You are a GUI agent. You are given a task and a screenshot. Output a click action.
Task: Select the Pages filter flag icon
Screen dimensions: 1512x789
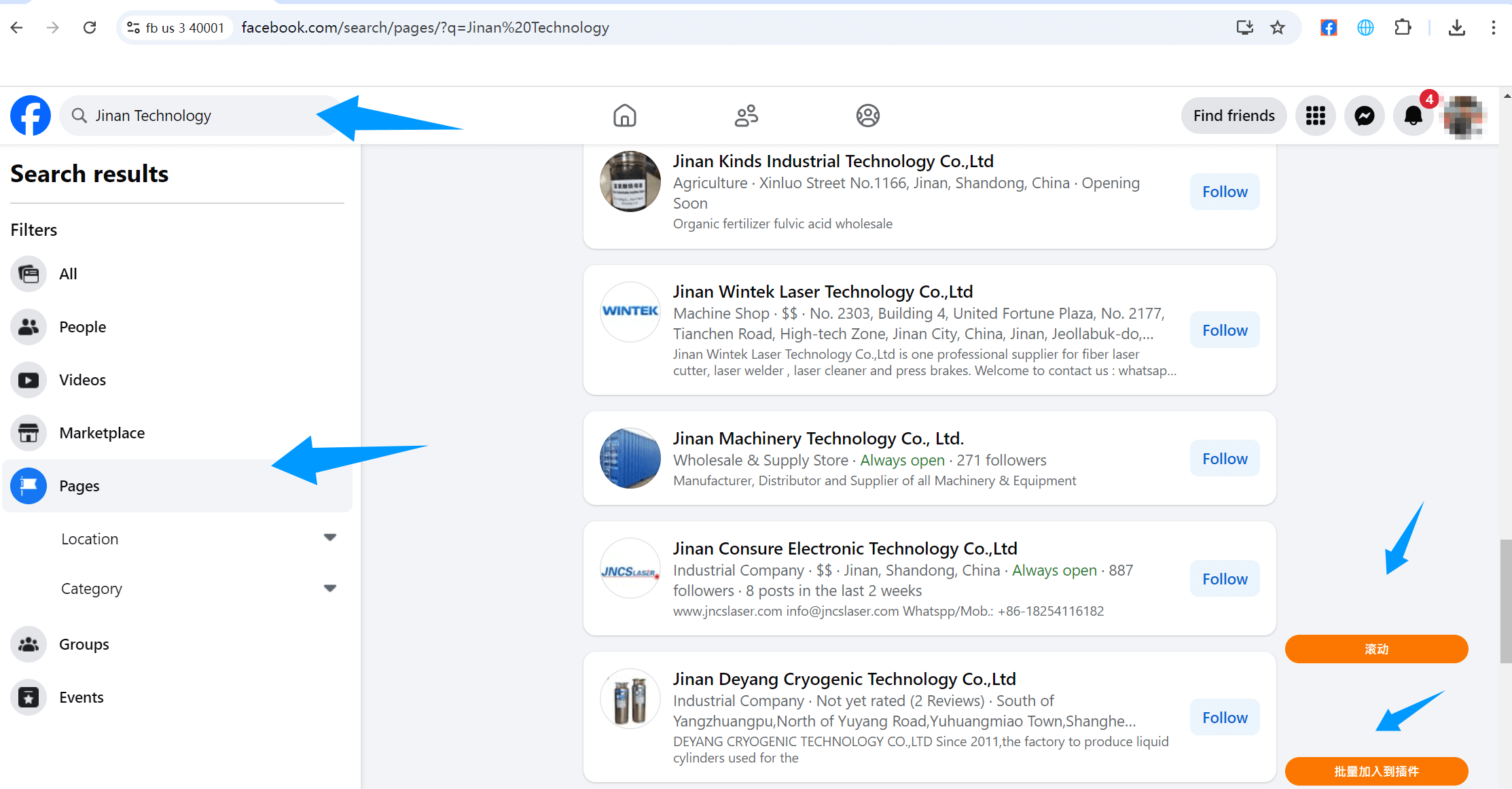(x=29, y=486)
